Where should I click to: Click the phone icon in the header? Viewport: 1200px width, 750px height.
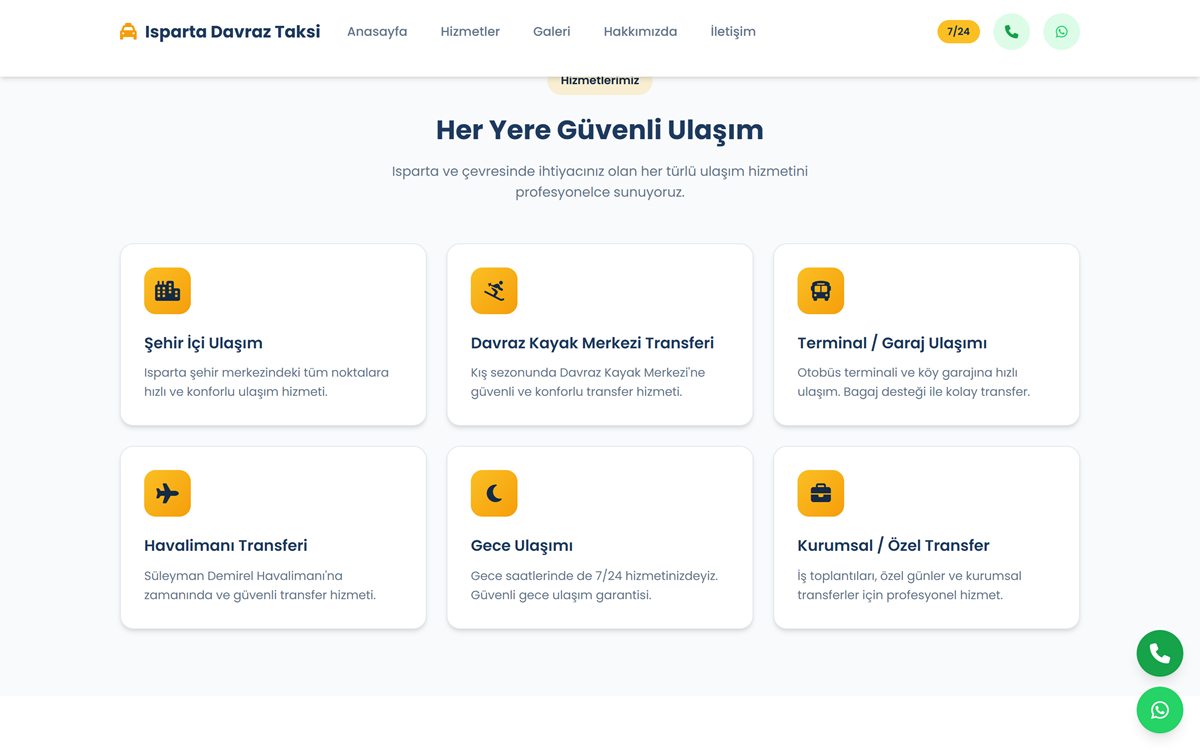pos(1011,32)
